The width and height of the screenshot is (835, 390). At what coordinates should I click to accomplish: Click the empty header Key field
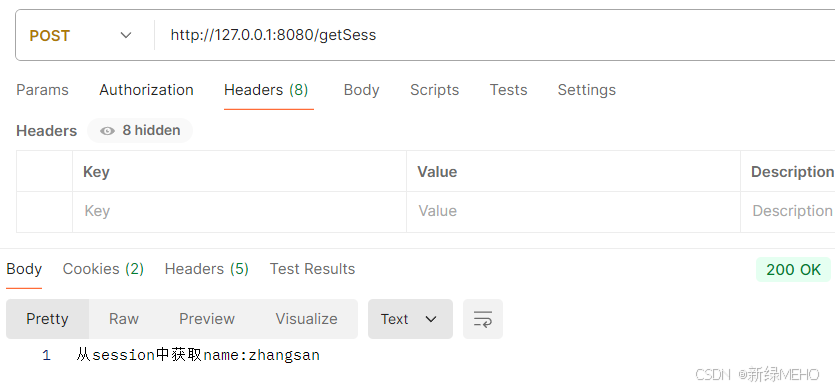[x=239, y=212]
